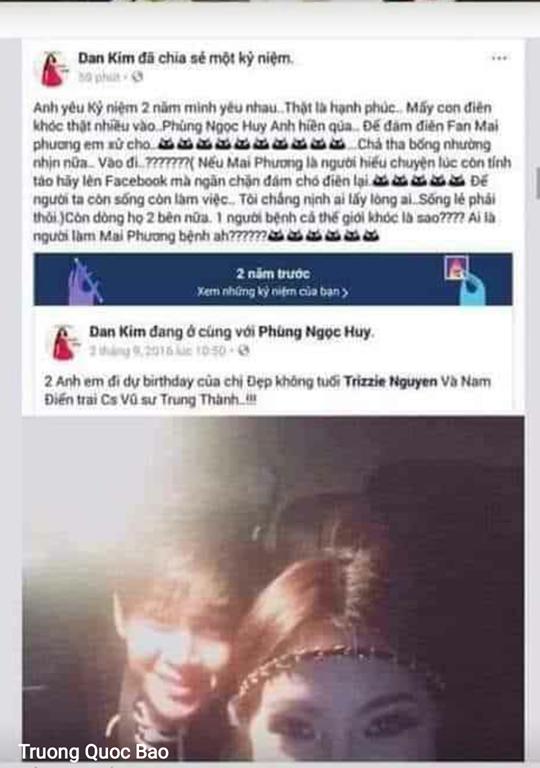Open Xem những kỷ niệm của bạn link
The width and height of the screenshot is (540, 768).
tap(269, 291)
